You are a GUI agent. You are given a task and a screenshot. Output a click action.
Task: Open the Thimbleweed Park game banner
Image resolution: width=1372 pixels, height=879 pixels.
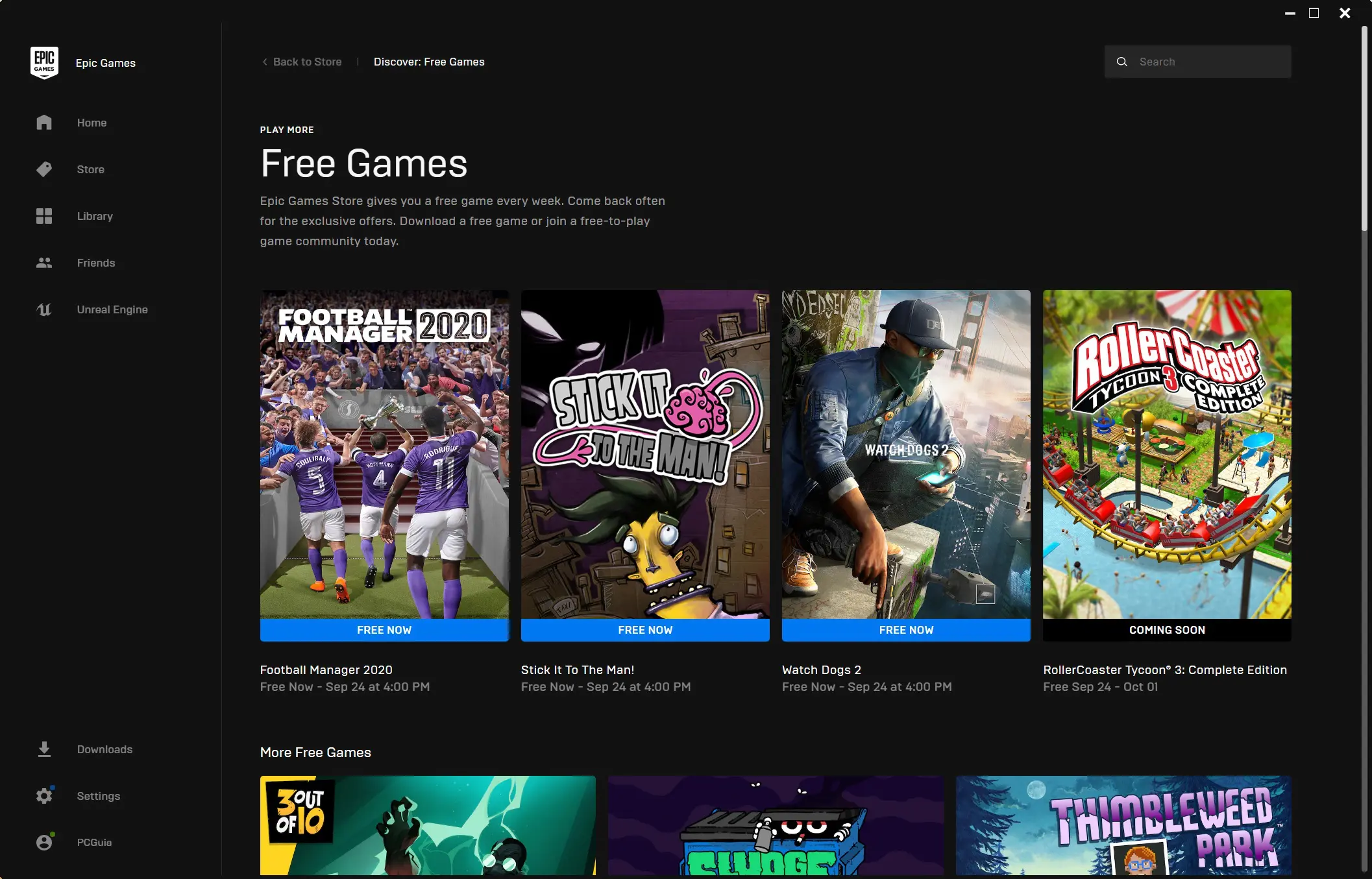point(1123,825)
